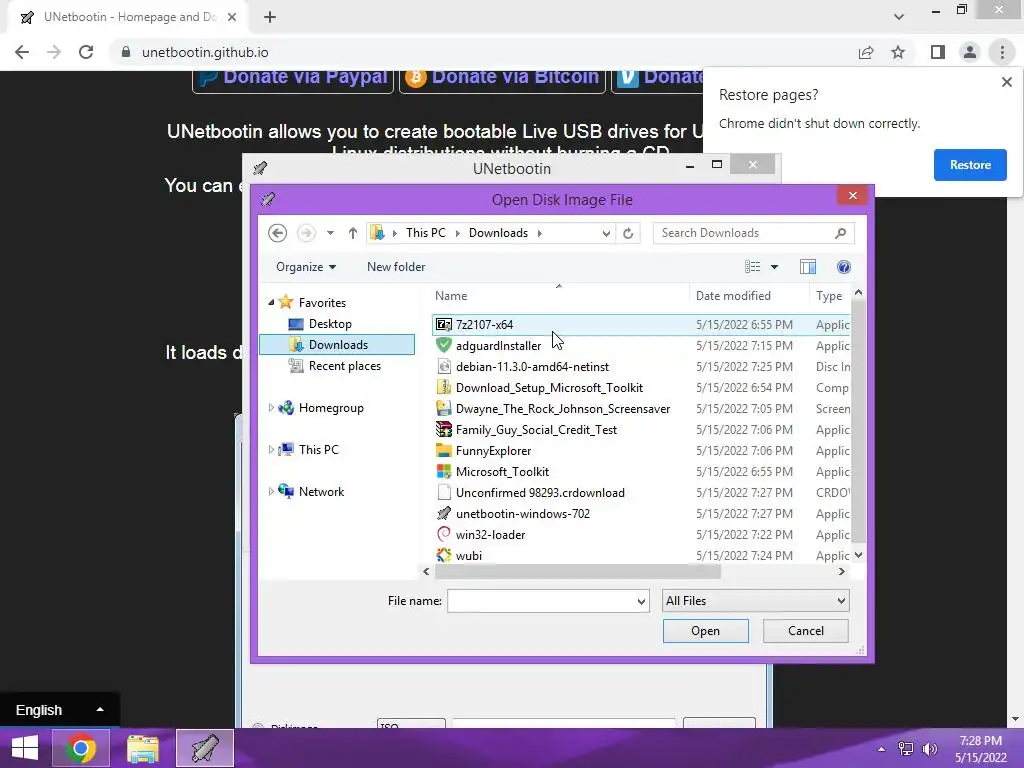Open the Organize dropdown menu
Viewport: 1024px width, 768px height.
point(306,266)
